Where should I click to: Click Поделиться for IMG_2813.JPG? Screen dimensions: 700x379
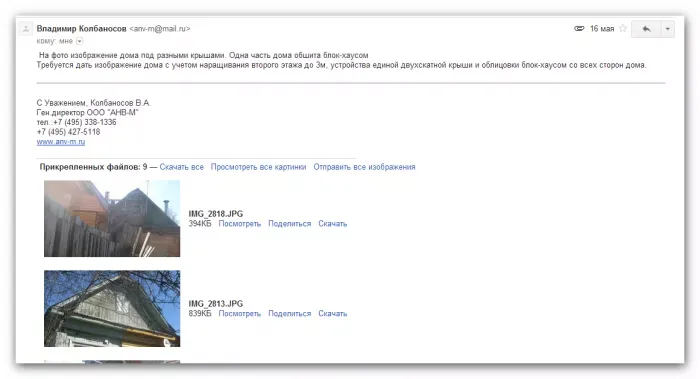point(289,313)
